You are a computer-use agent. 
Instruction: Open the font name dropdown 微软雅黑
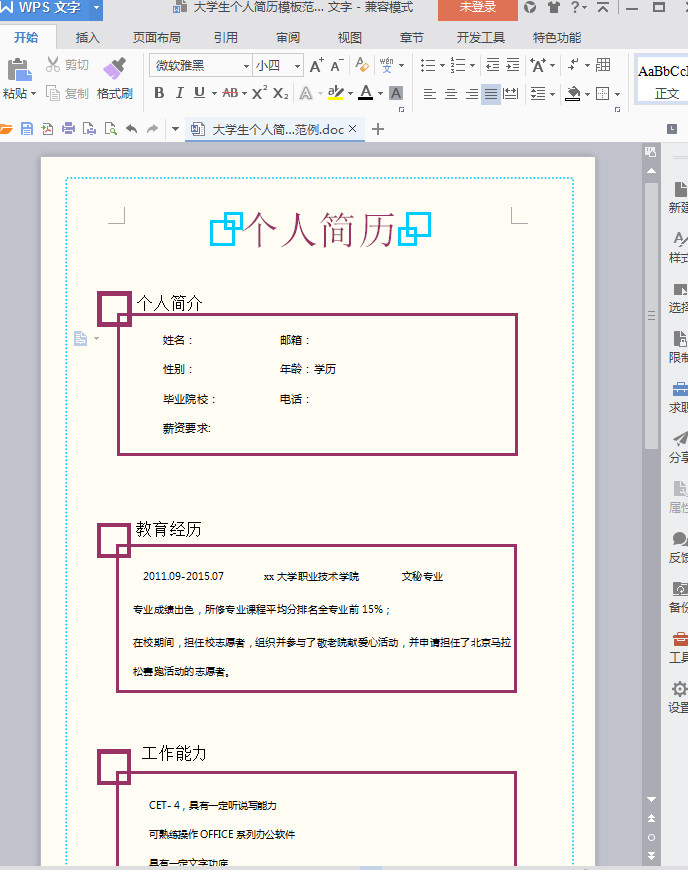pyautogui.click(x=246, y=66)
